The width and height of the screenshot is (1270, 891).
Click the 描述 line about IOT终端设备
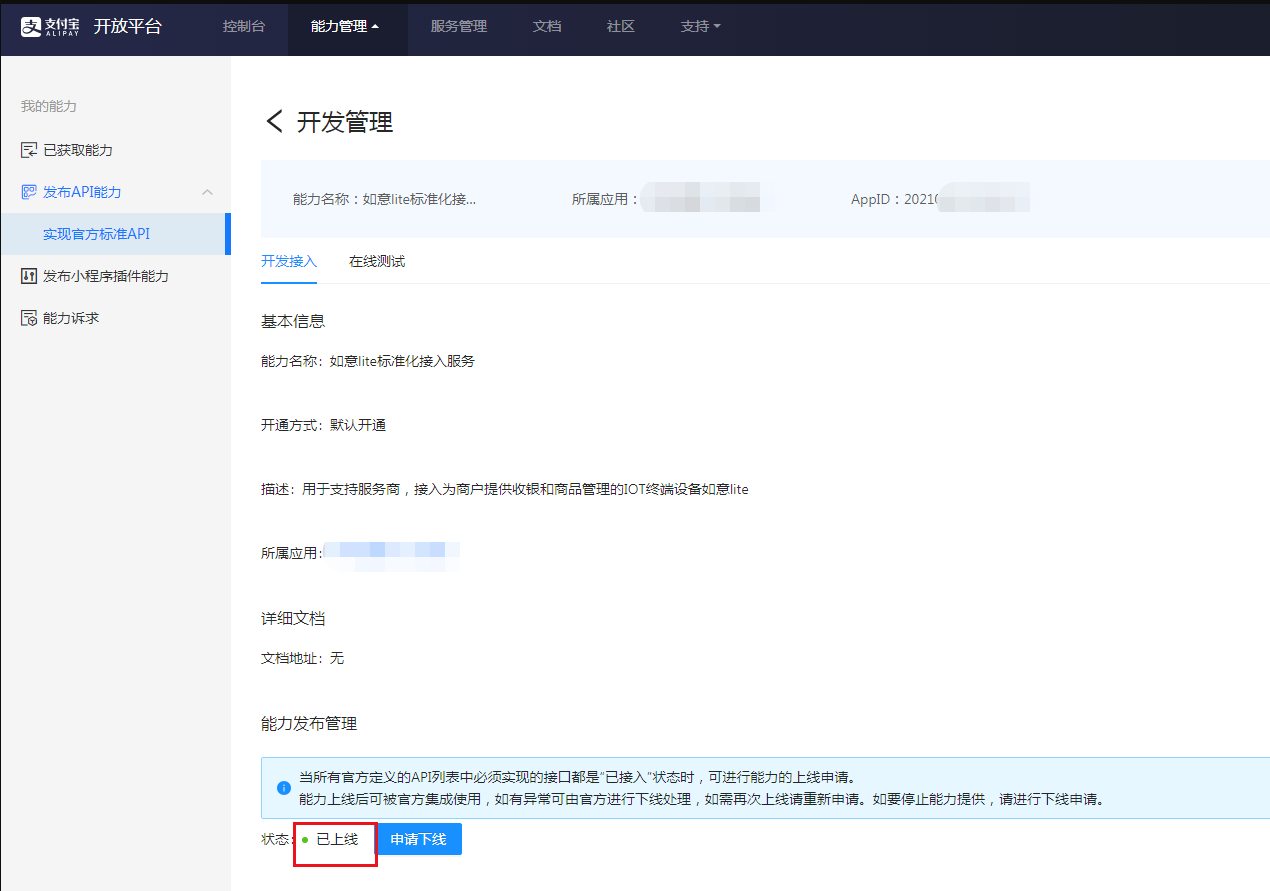(505, 489)
